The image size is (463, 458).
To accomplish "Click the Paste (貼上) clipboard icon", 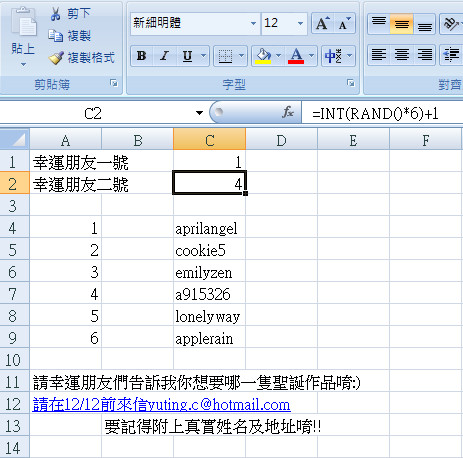I will tap(23, 22).
